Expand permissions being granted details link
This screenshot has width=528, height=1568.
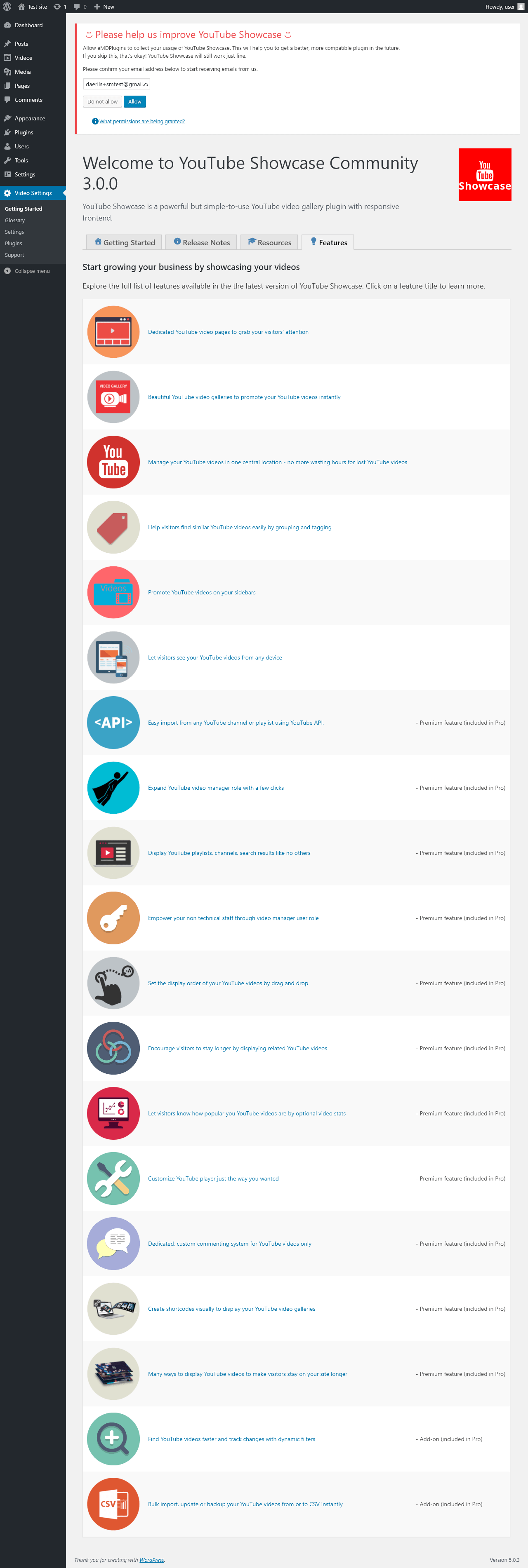coord(142,121)
